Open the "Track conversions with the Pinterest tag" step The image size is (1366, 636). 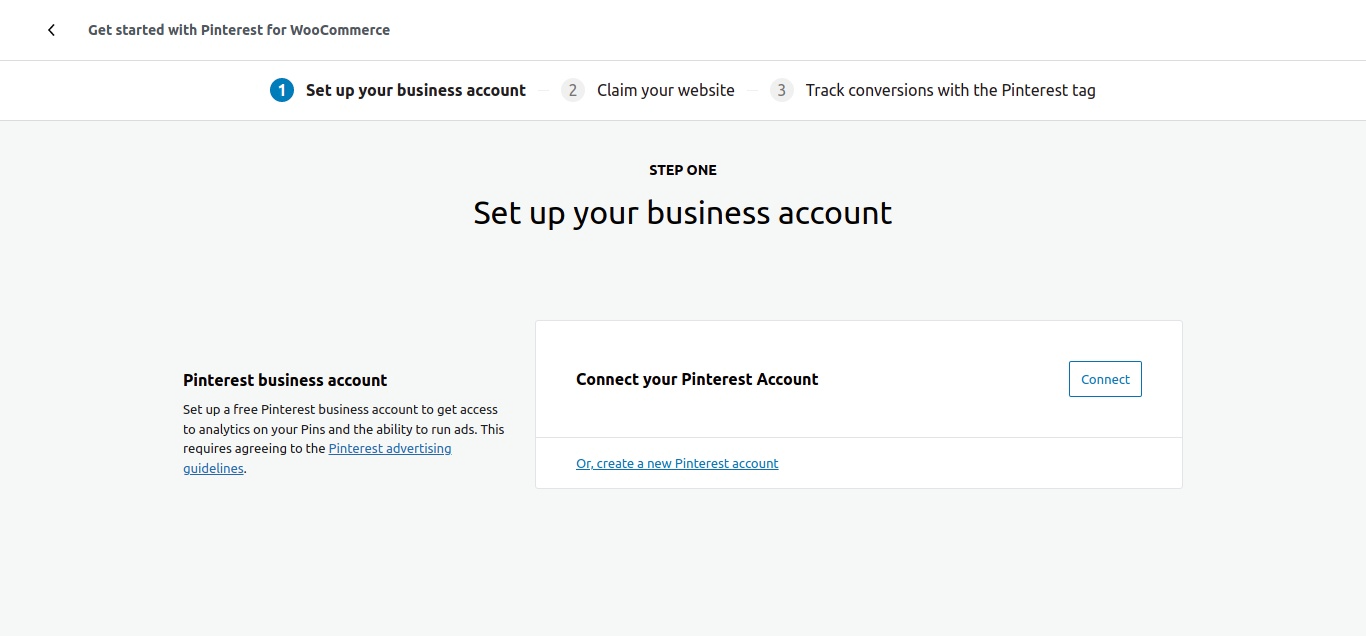951,90
